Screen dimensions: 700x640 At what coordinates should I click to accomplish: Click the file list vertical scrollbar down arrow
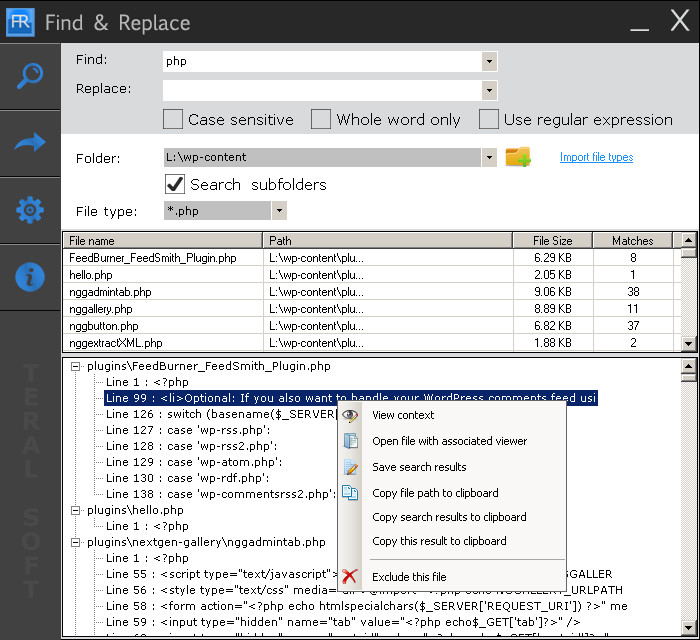tap(688, 343)
